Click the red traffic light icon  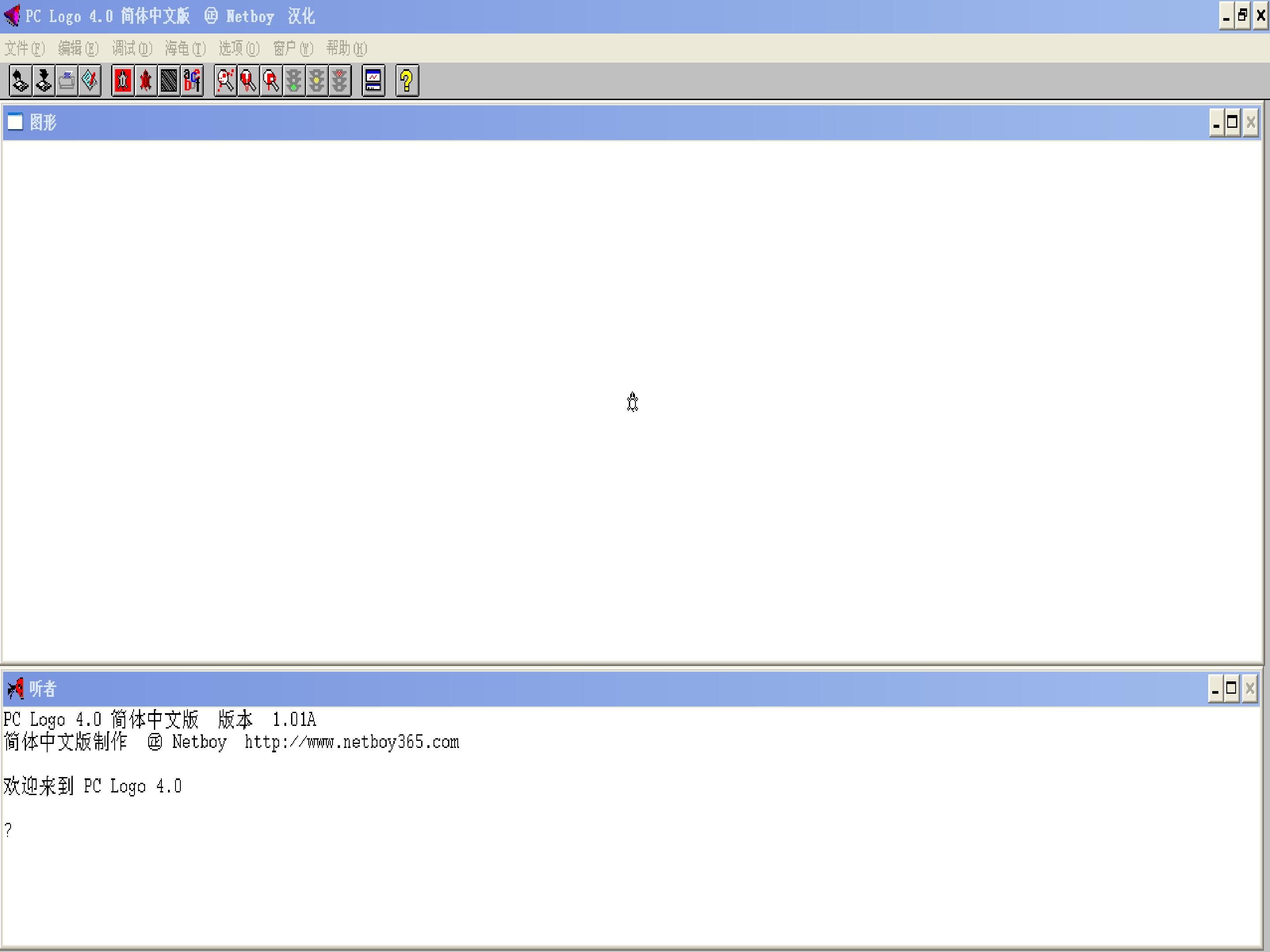coord(339,80)
